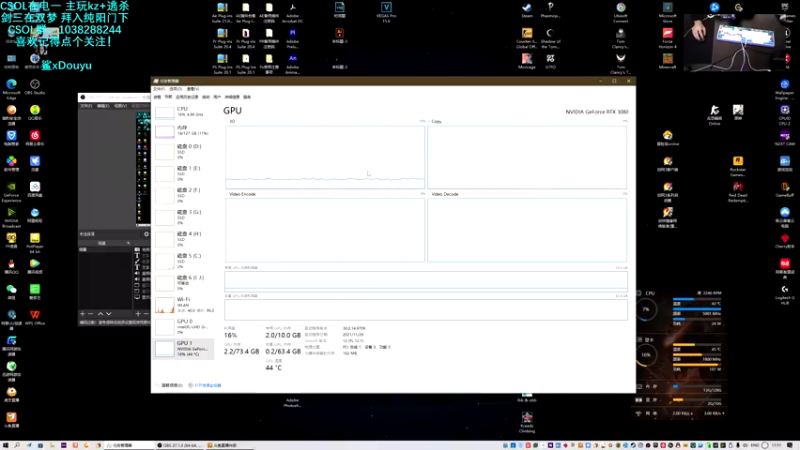Open Microsoft Store desktop icon
The image size is (800, 450).
(x=667, y=12)
